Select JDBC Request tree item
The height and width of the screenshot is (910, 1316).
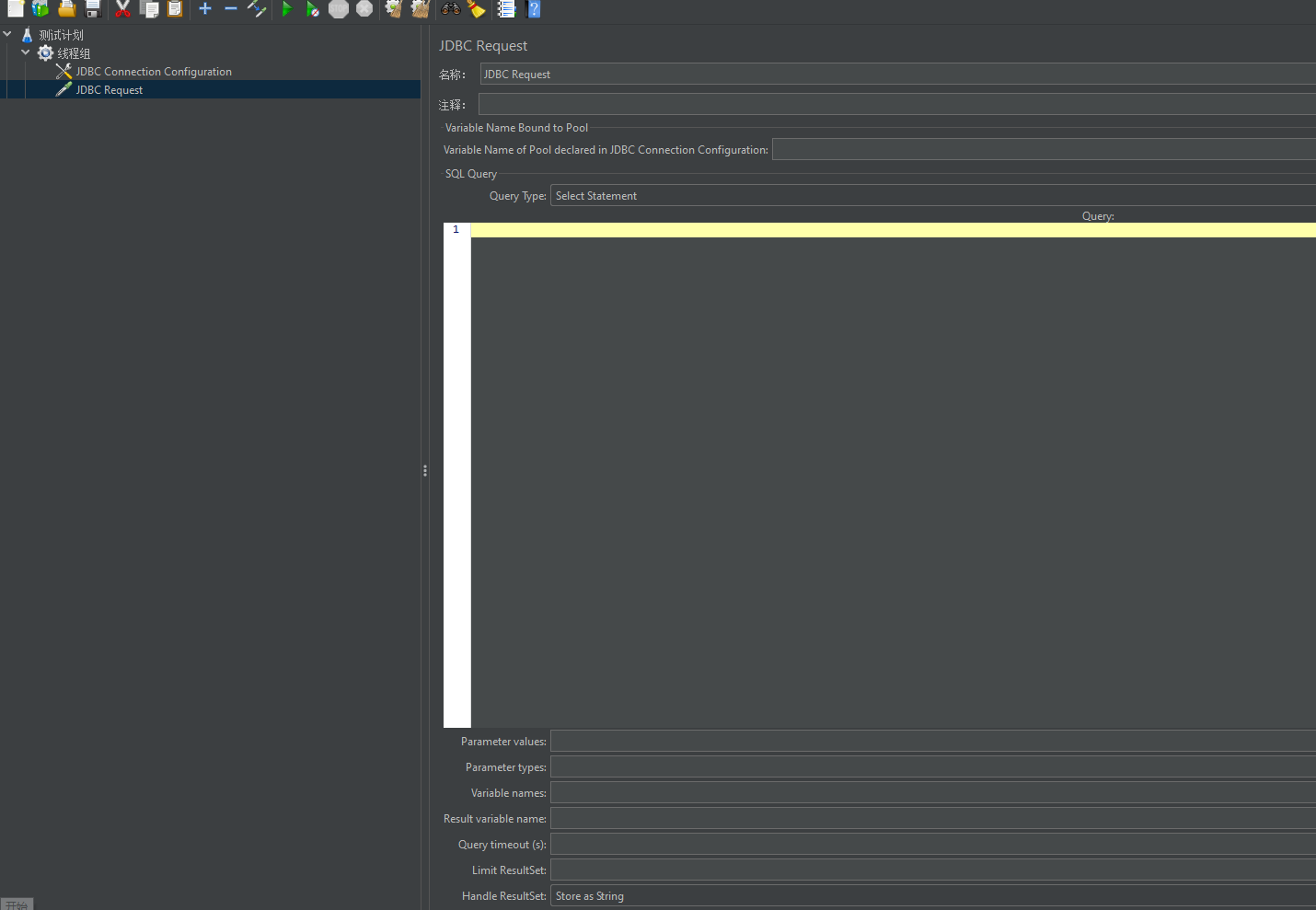[109, 89]
